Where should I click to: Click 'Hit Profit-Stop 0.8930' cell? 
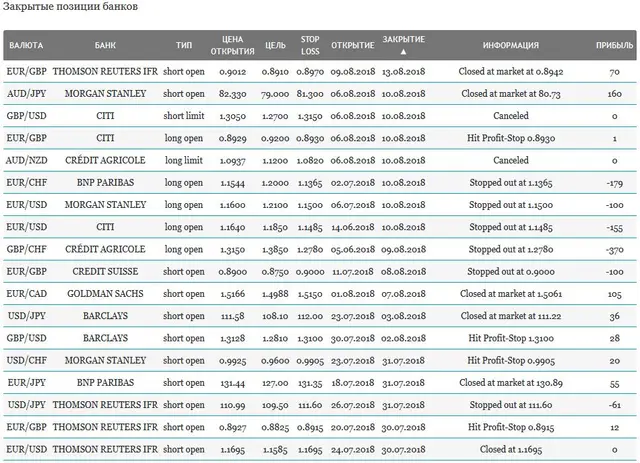pos(511,138)
